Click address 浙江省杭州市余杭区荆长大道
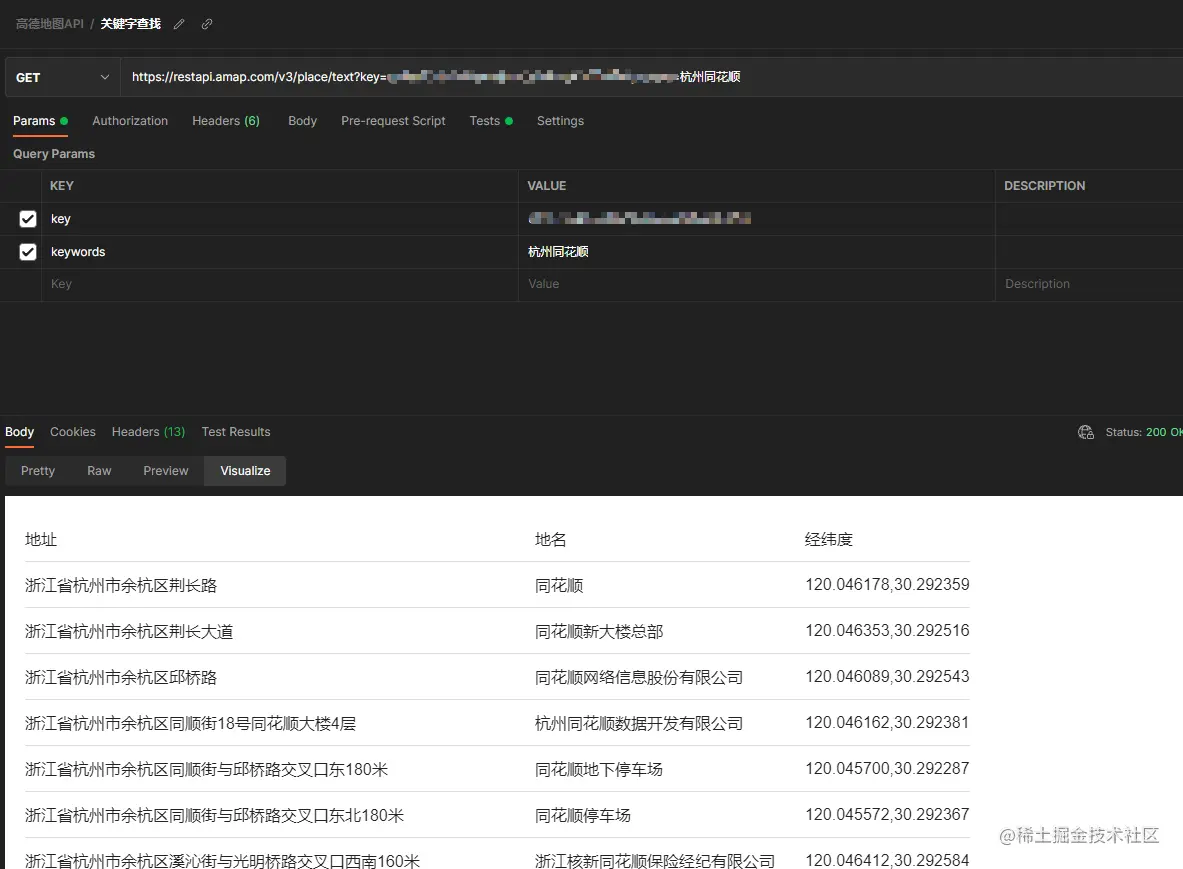This screenshot has width=1183, height=869. point(129,631)
